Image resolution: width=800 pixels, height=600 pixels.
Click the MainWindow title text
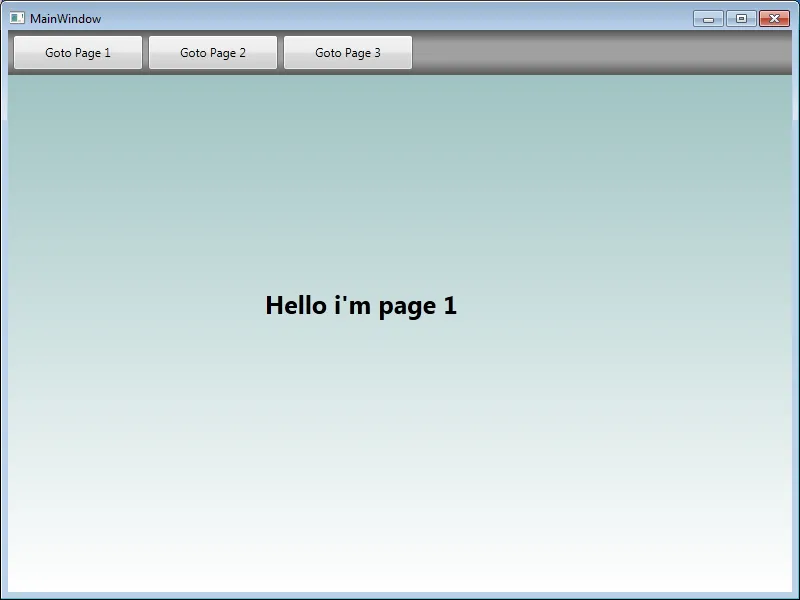(66, 19)
